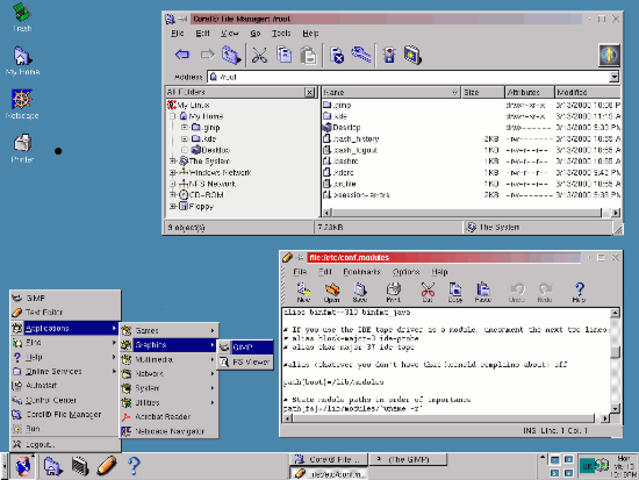Screen dimensions: 639x480
Task: Expand the CD-ROM tree node
Action: tap(173, 195)
